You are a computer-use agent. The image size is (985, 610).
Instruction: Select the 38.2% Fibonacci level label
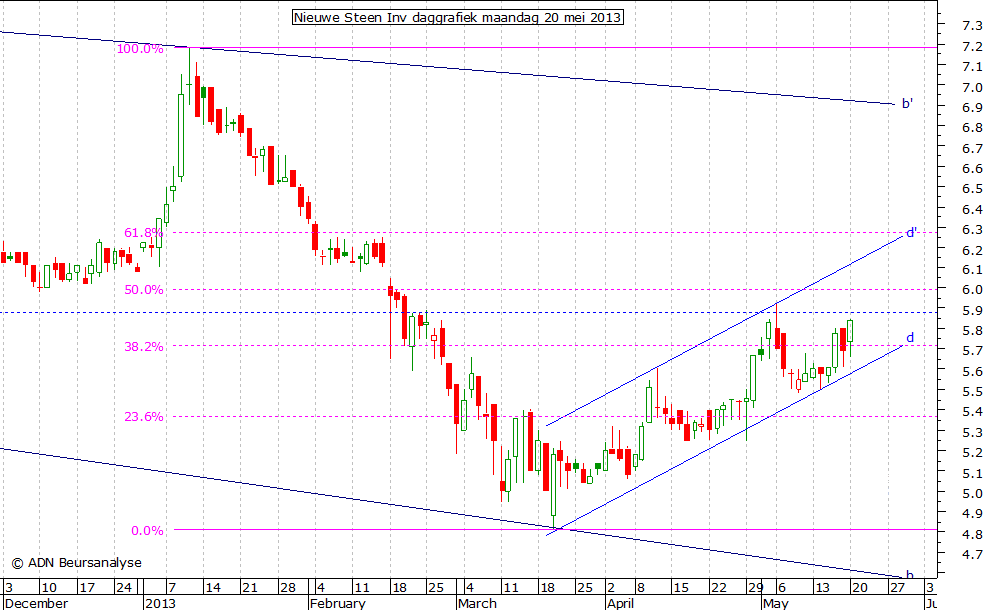tap(144, 347)
